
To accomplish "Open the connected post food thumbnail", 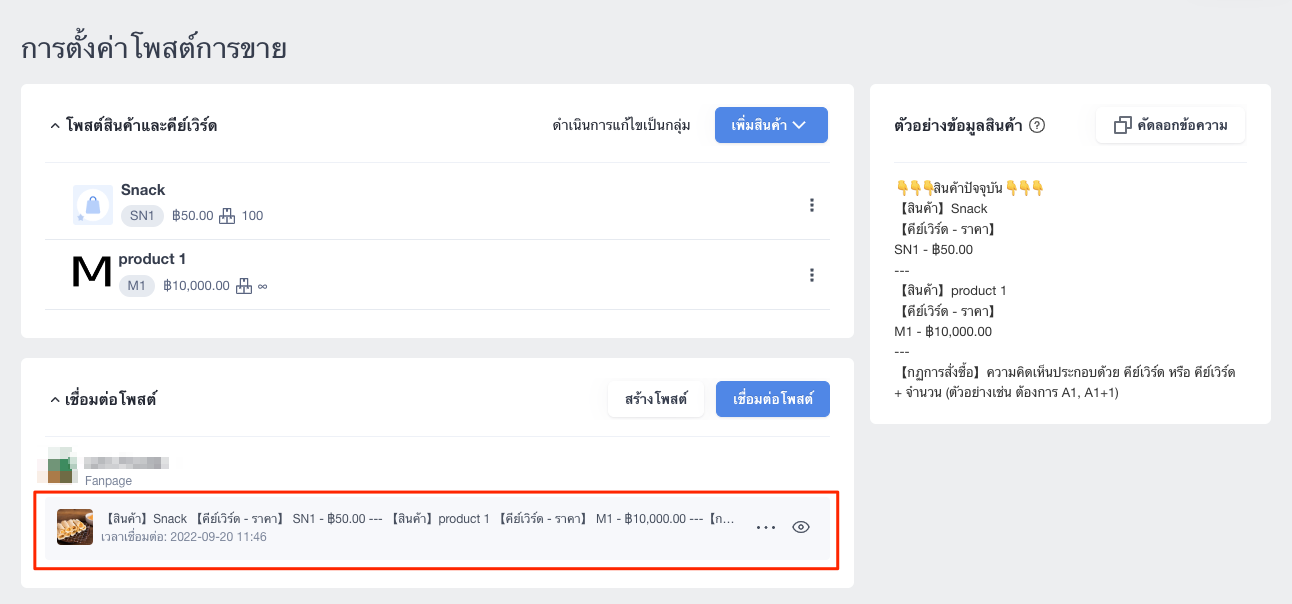I will [x=75, y=527].
